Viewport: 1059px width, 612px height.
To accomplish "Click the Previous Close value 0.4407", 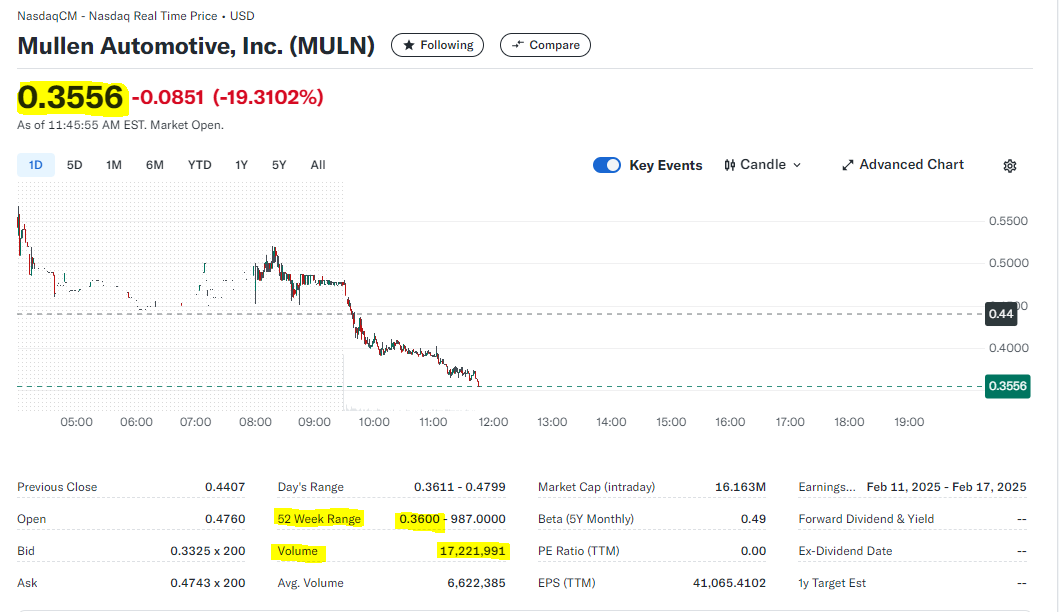I will click(225, 487).
